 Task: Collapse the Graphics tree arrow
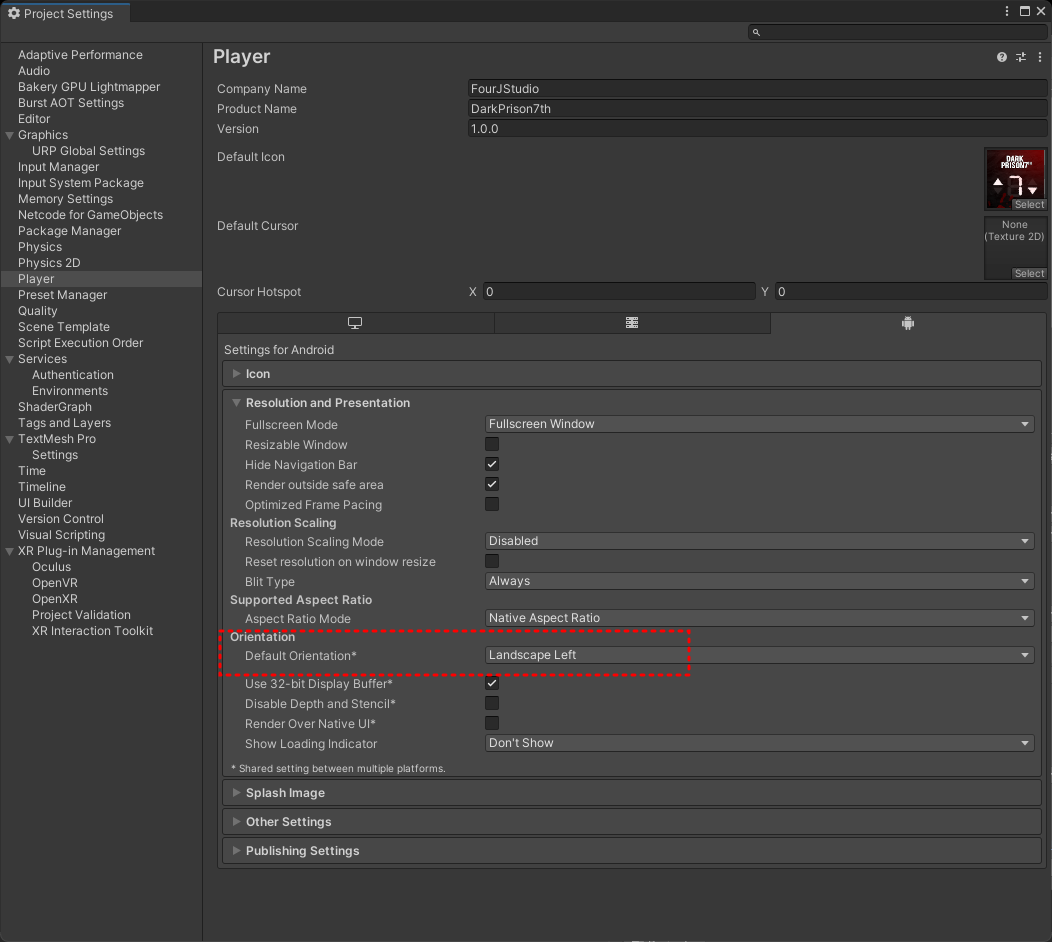(9, 135)
